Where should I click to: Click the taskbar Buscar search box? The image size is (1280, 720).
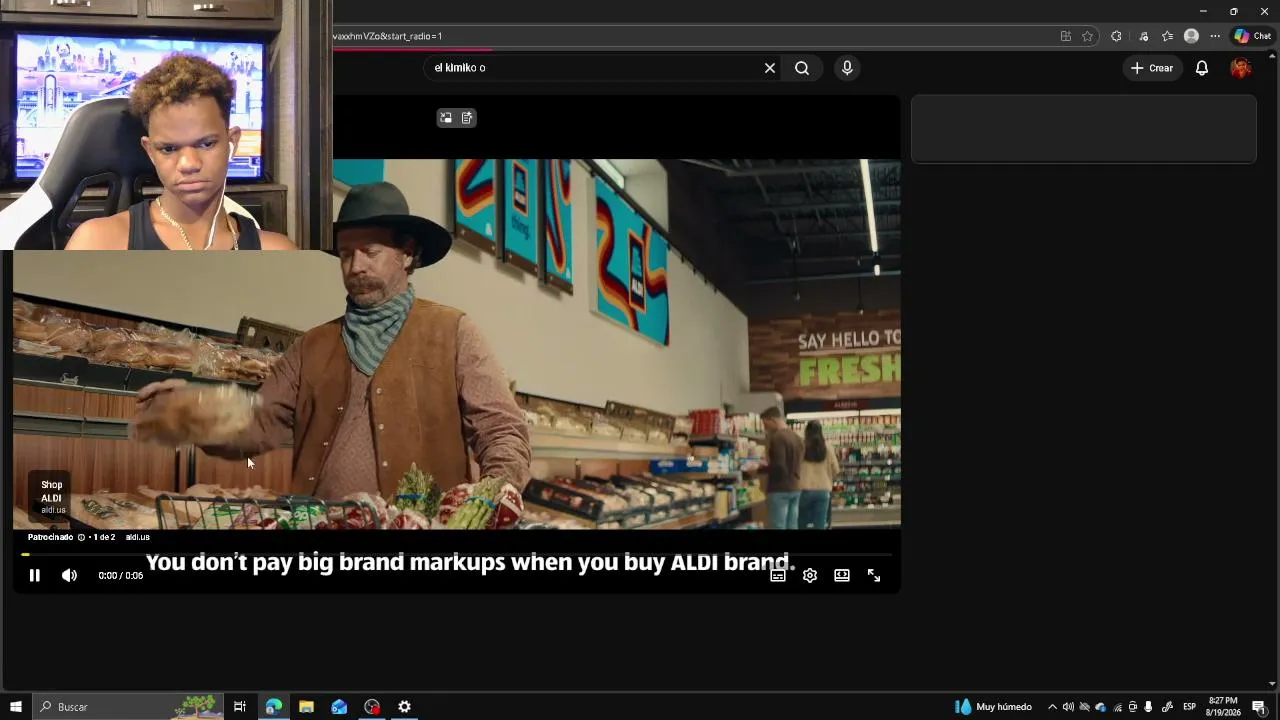click(x=128, y=707)
